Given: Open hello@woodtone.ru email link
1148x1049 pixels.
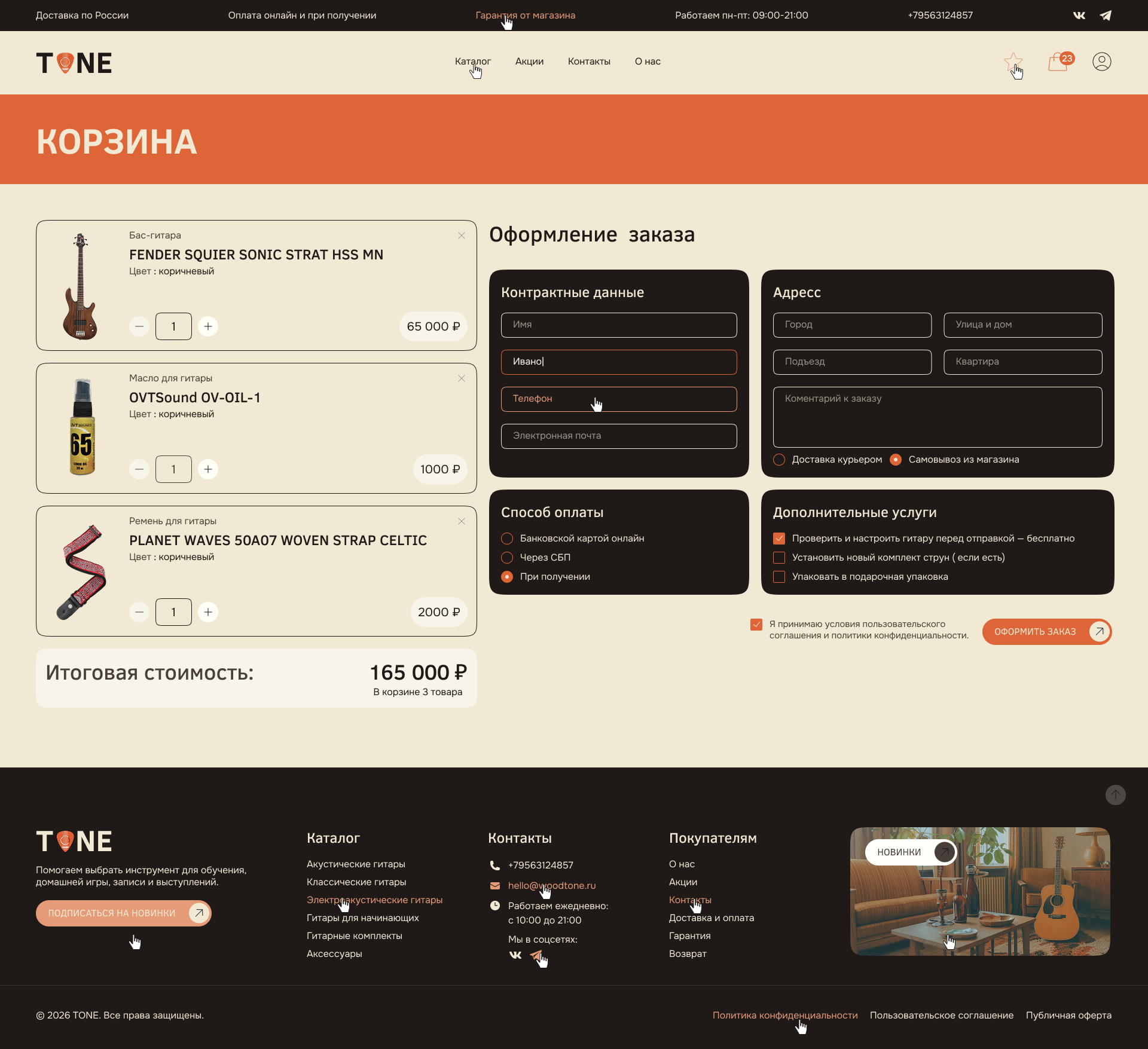Looking at the screenshot, I should [x=552, y=886].
